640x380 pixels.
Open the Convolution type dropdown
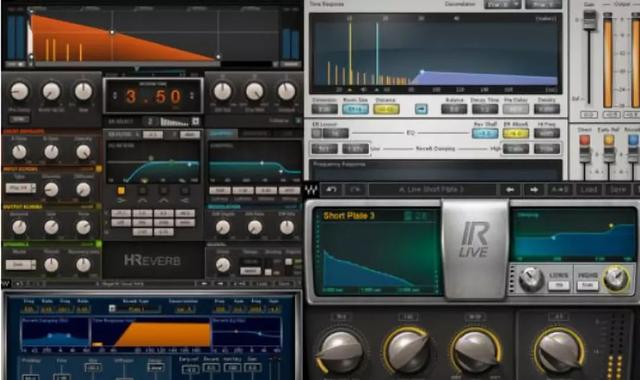[502, 4]
